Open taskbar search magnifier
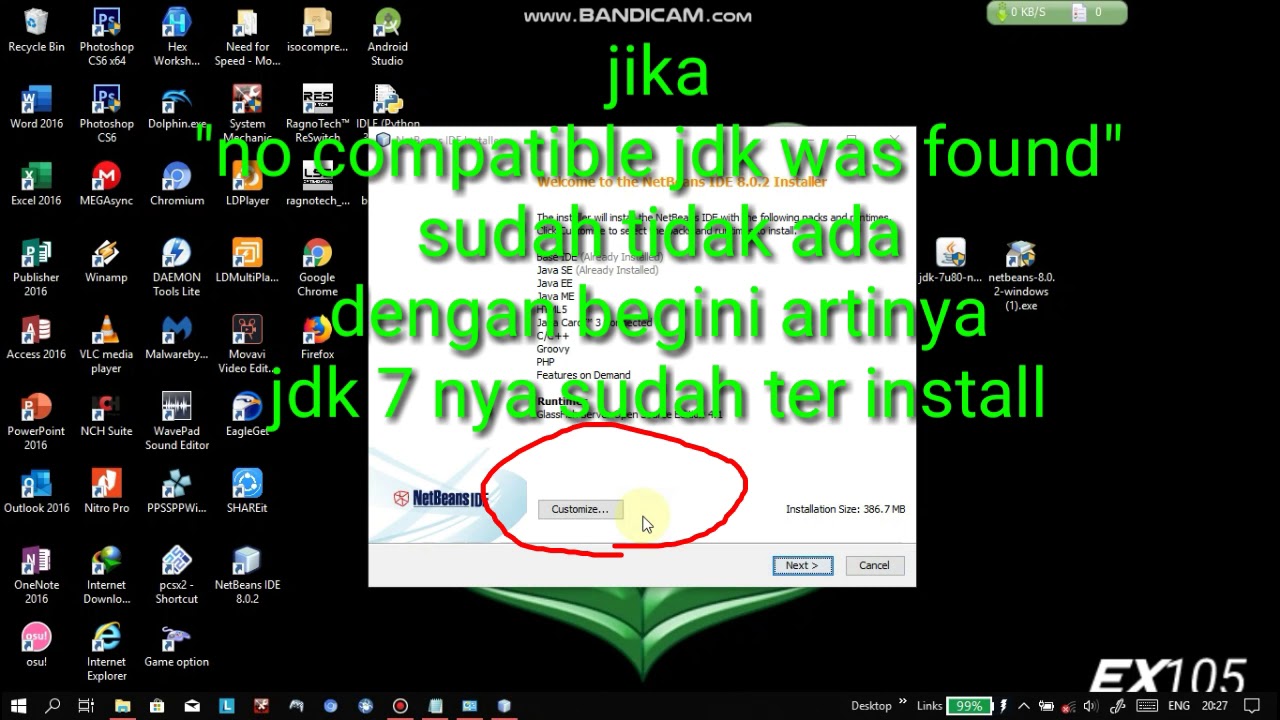 (53, 706)
